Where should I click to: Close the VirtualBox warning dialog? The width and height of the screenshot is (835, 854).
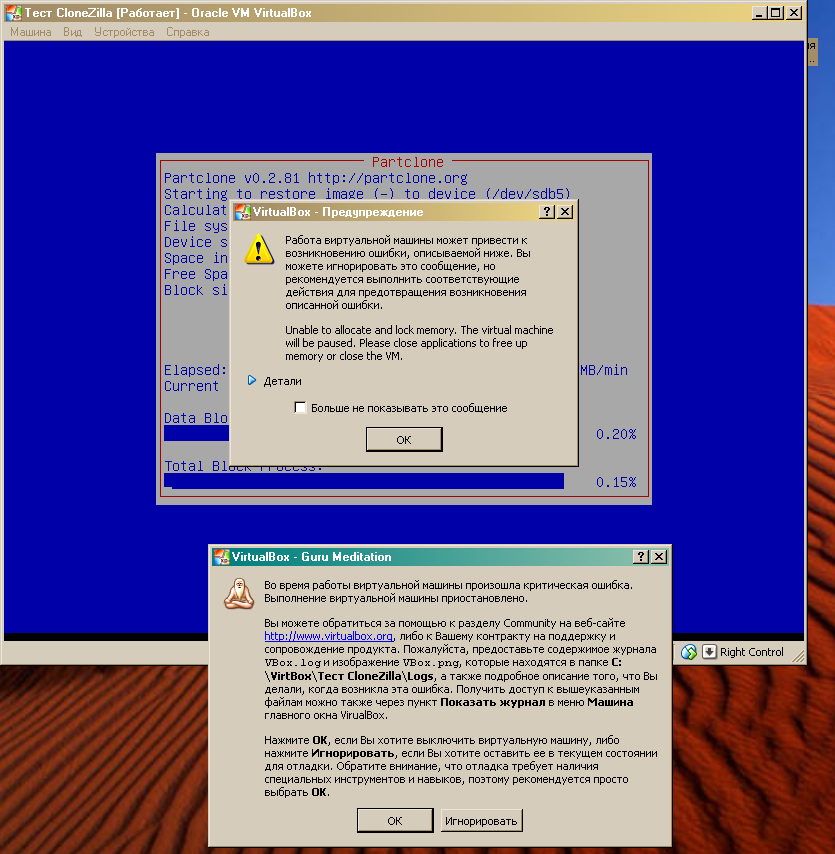click(565, 212)
